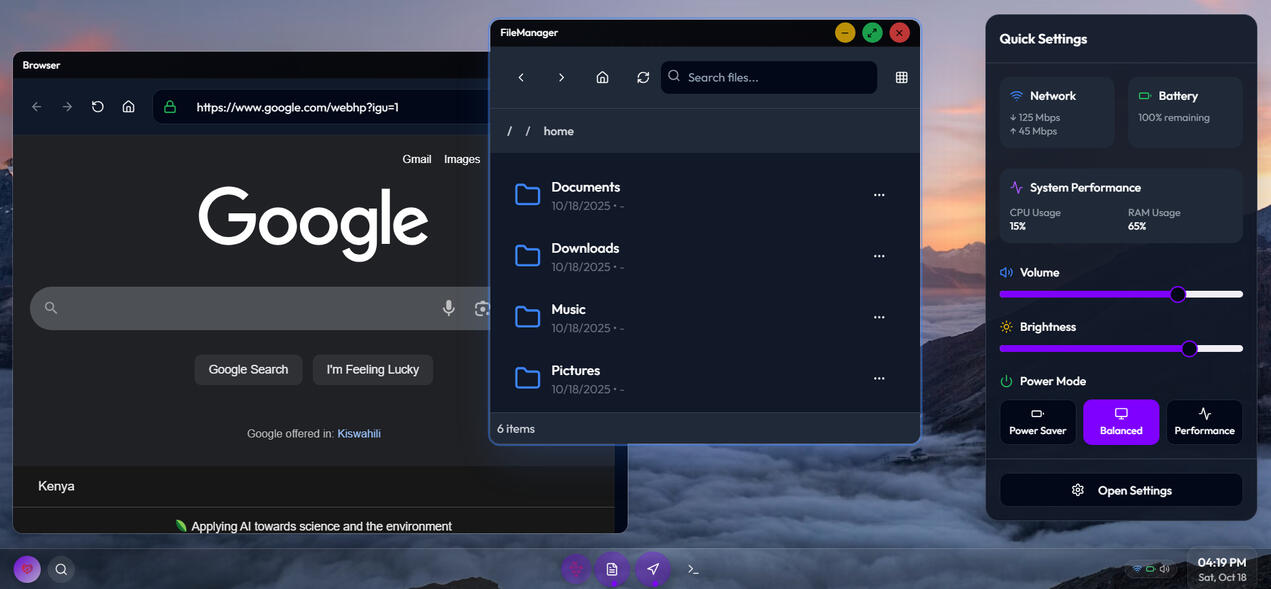This screenshot has width=1271, height=589.
Task: Select Balanced power mode
Action: pos(1121,422)
